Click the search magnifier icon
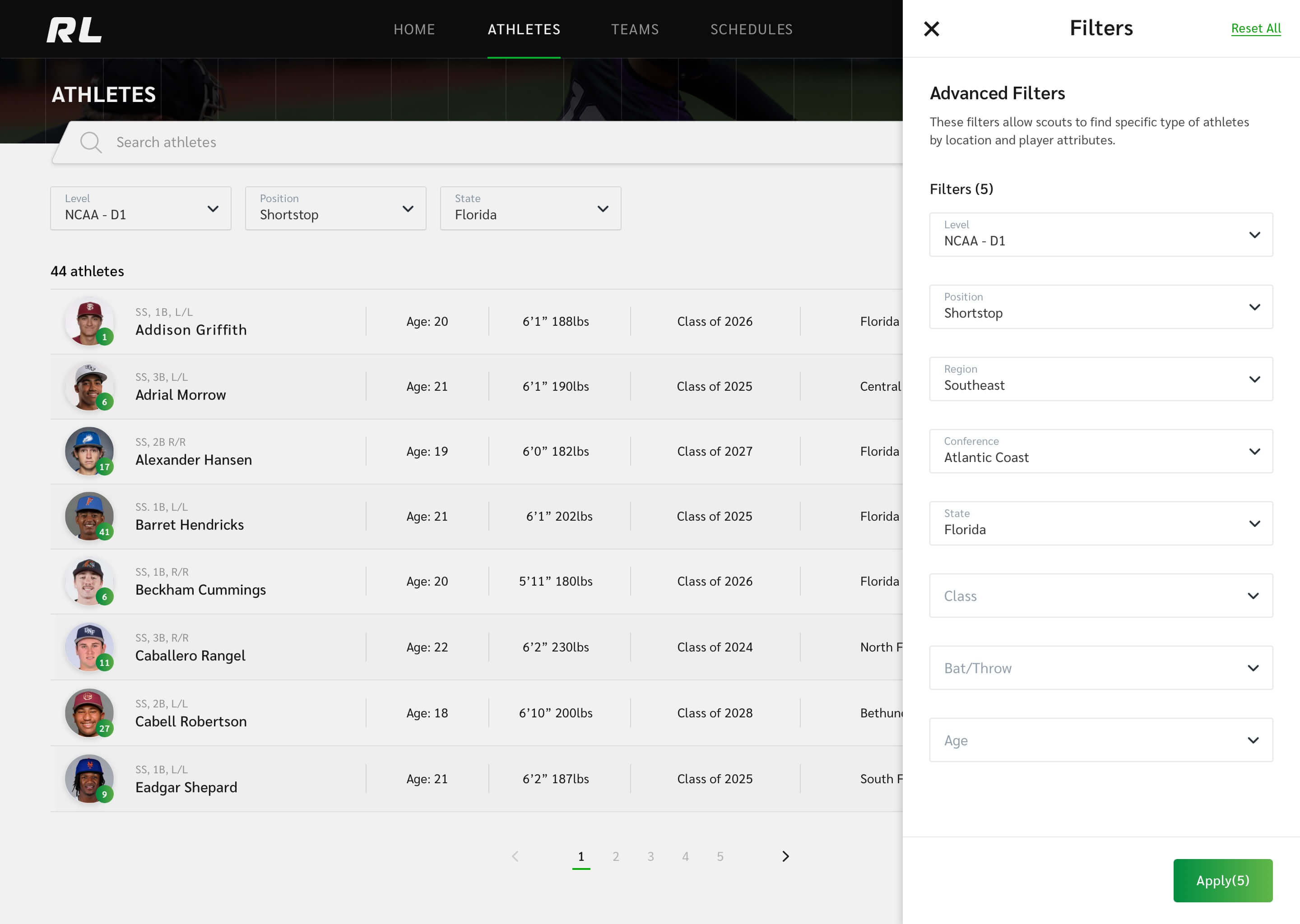The width and height of the screenshot is (1300, 924). click(90, 142)
